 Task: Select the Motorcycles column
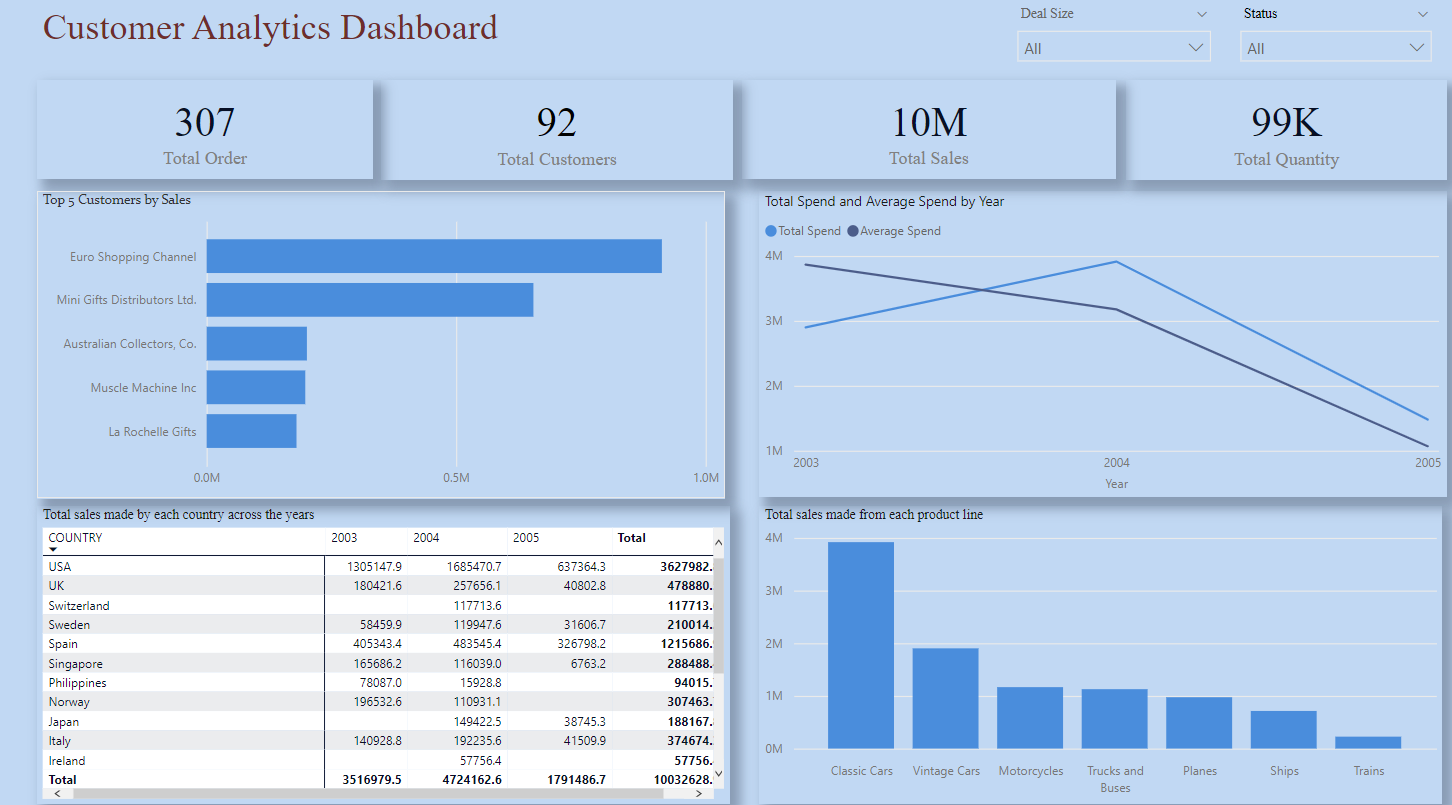[1030, 717]
